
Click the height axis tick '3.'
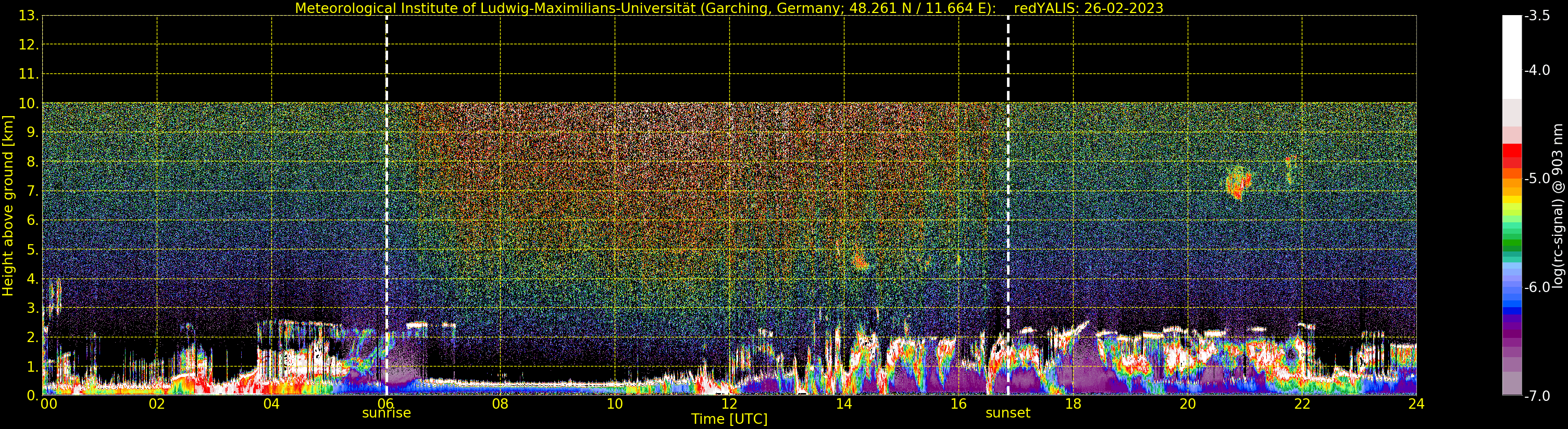[x=32, y=308]
